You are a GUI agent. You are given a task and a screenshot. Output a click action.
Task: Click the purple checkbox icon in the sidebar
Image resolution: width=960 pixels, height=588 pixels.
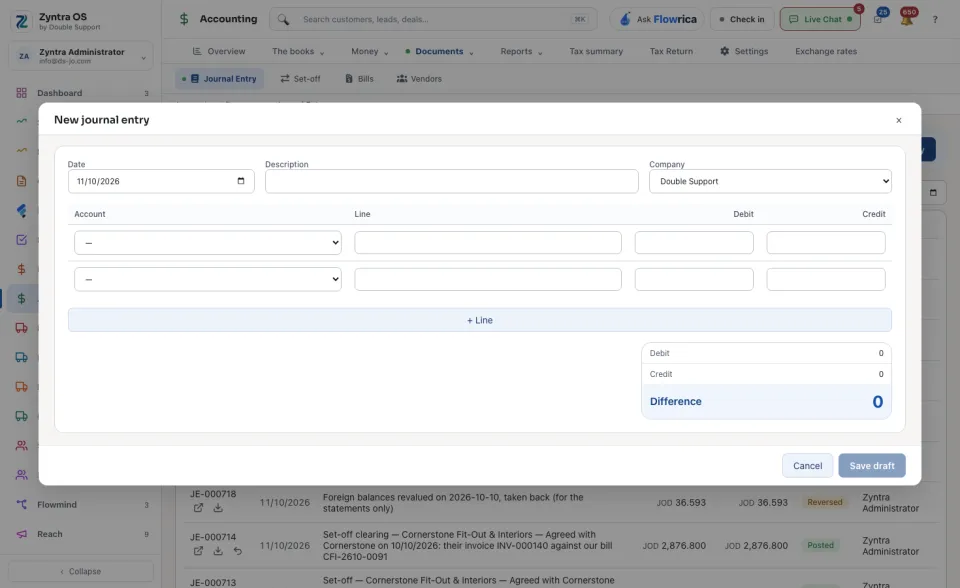(x=21, y=240)
